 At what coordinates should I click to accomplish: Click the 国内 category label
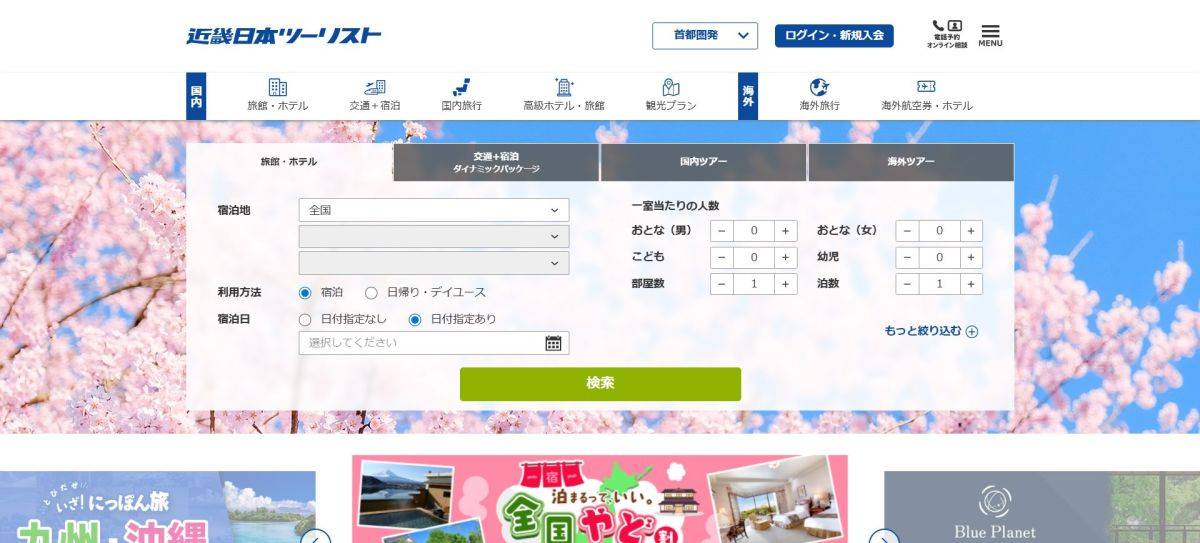tap(196, 96)
